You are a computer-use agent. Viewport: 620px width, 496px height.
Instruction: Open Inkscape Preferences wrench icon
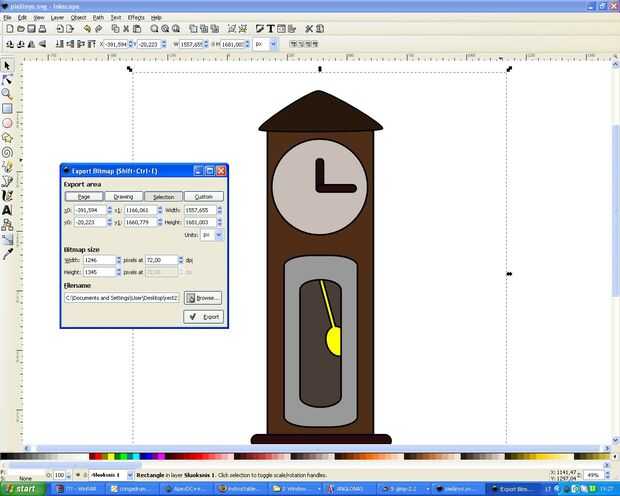pos(309,28)
